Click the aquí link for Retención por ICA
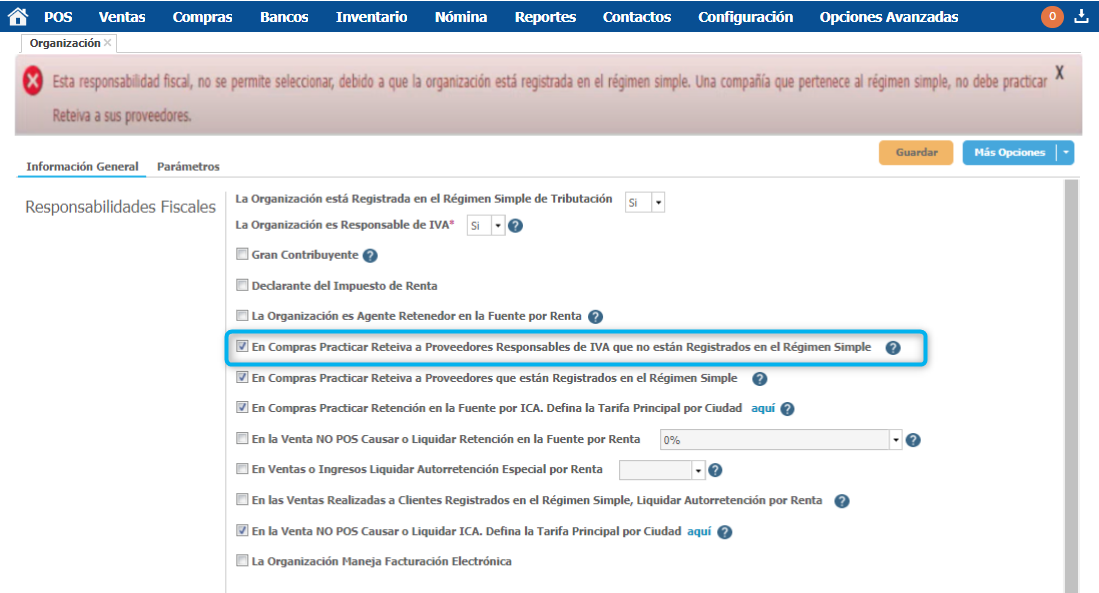1099x593 pixels. tap(763, 408)
